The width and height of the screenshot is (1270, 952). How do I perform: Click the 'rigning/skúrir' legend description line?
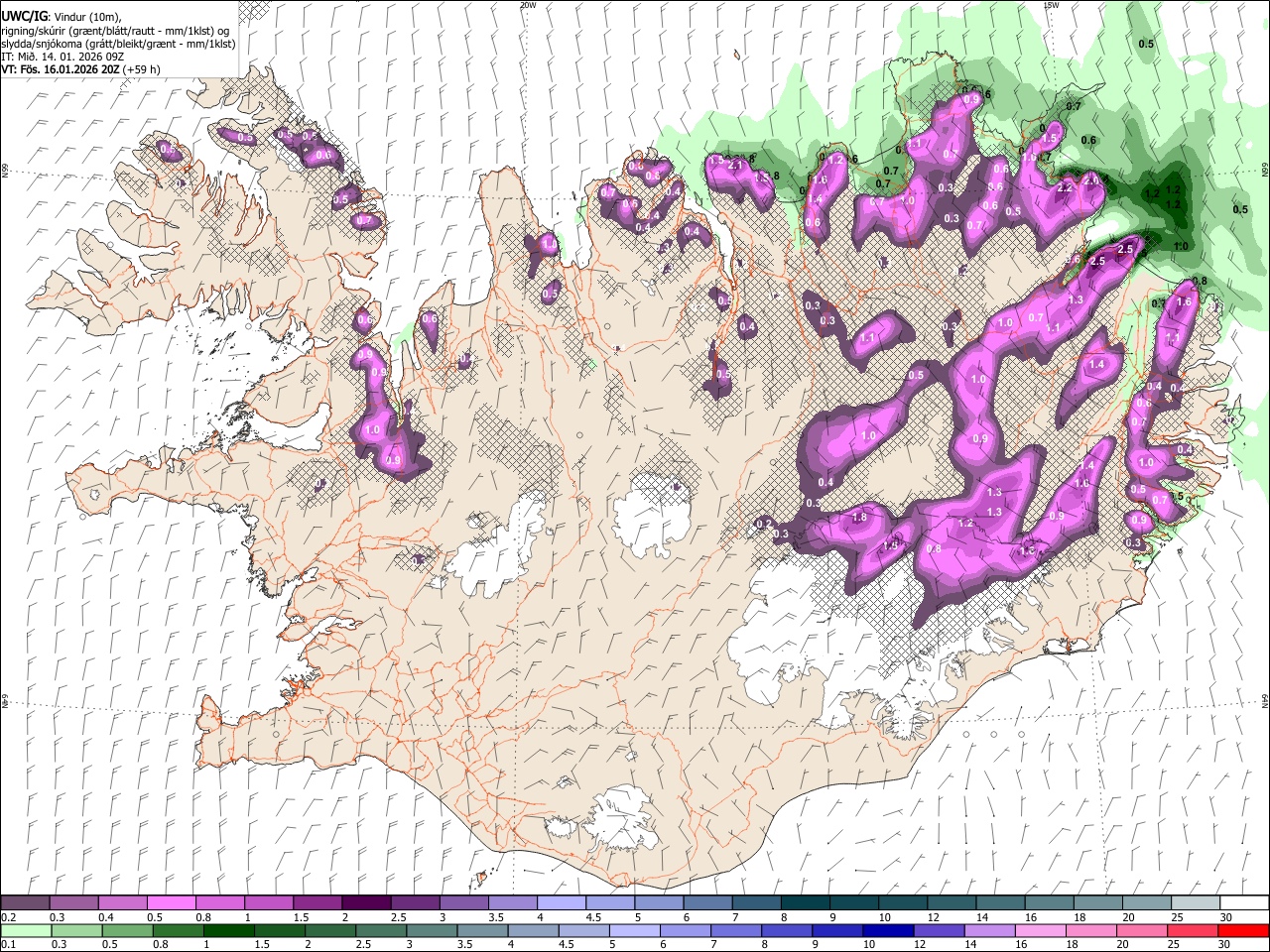pos(116,30)
